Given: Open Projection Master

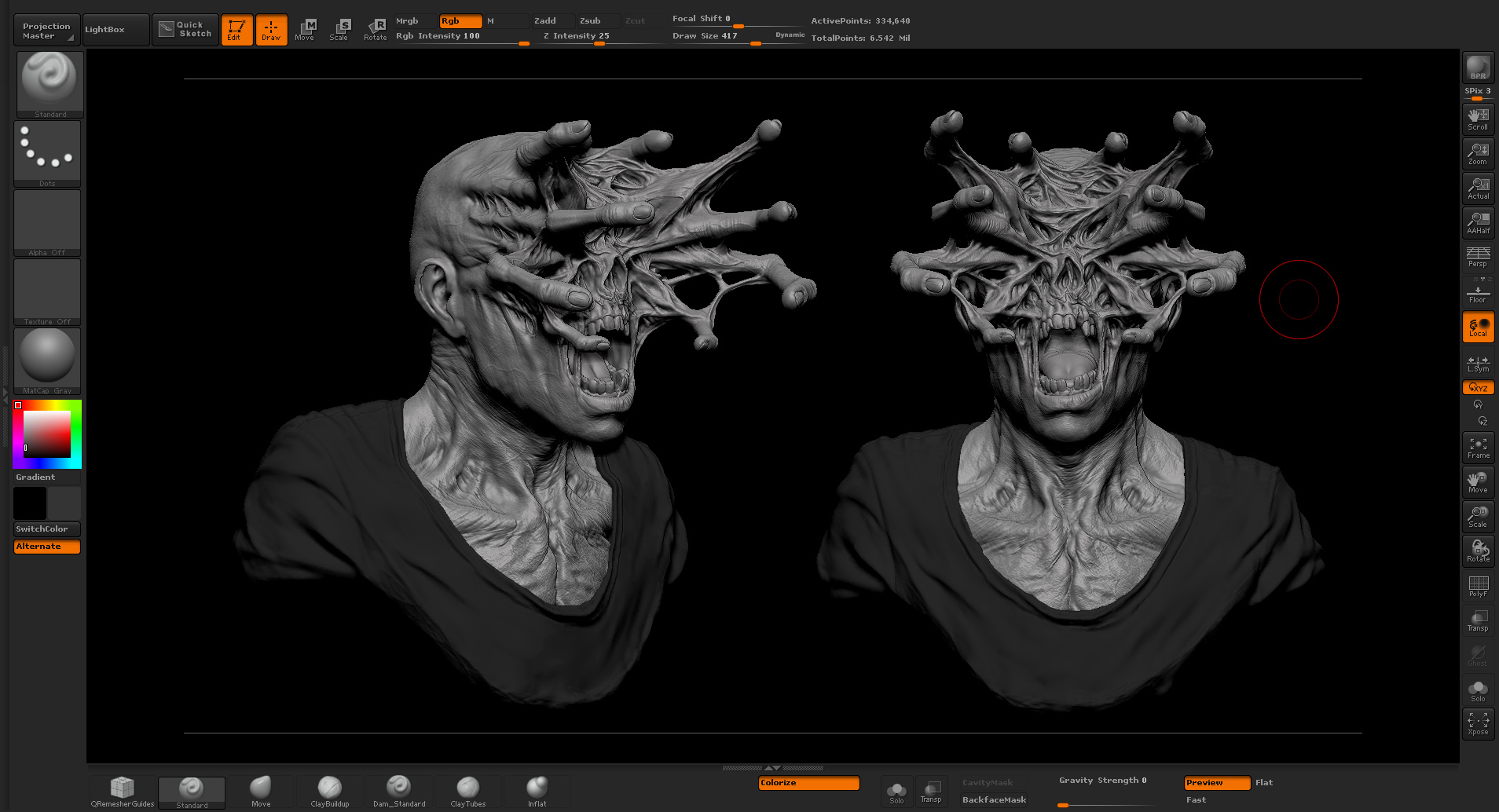Looking at the screenshot, I should coord(47,31).
